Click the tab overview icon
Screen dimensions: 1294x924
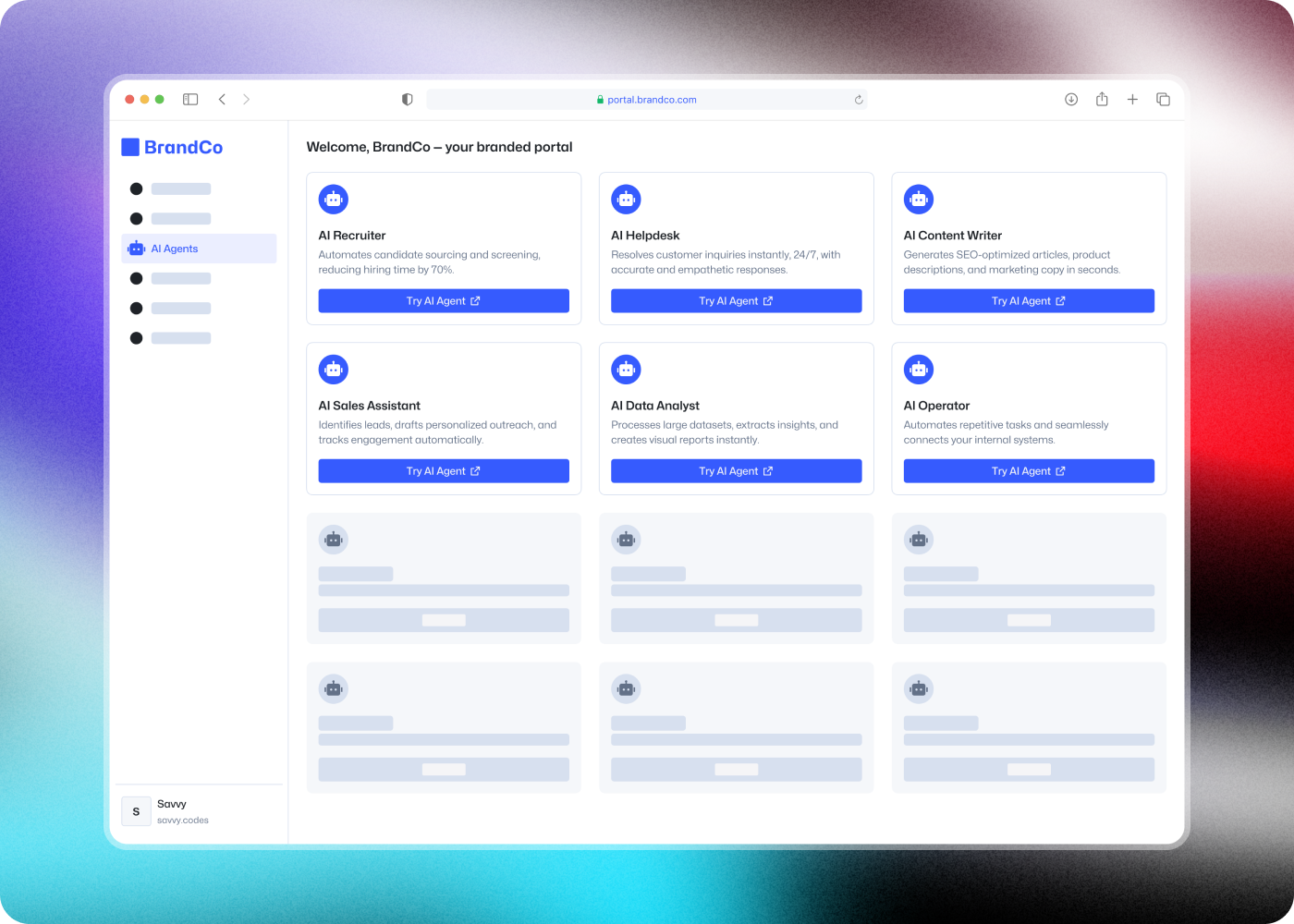click(x=1163, y=99)
